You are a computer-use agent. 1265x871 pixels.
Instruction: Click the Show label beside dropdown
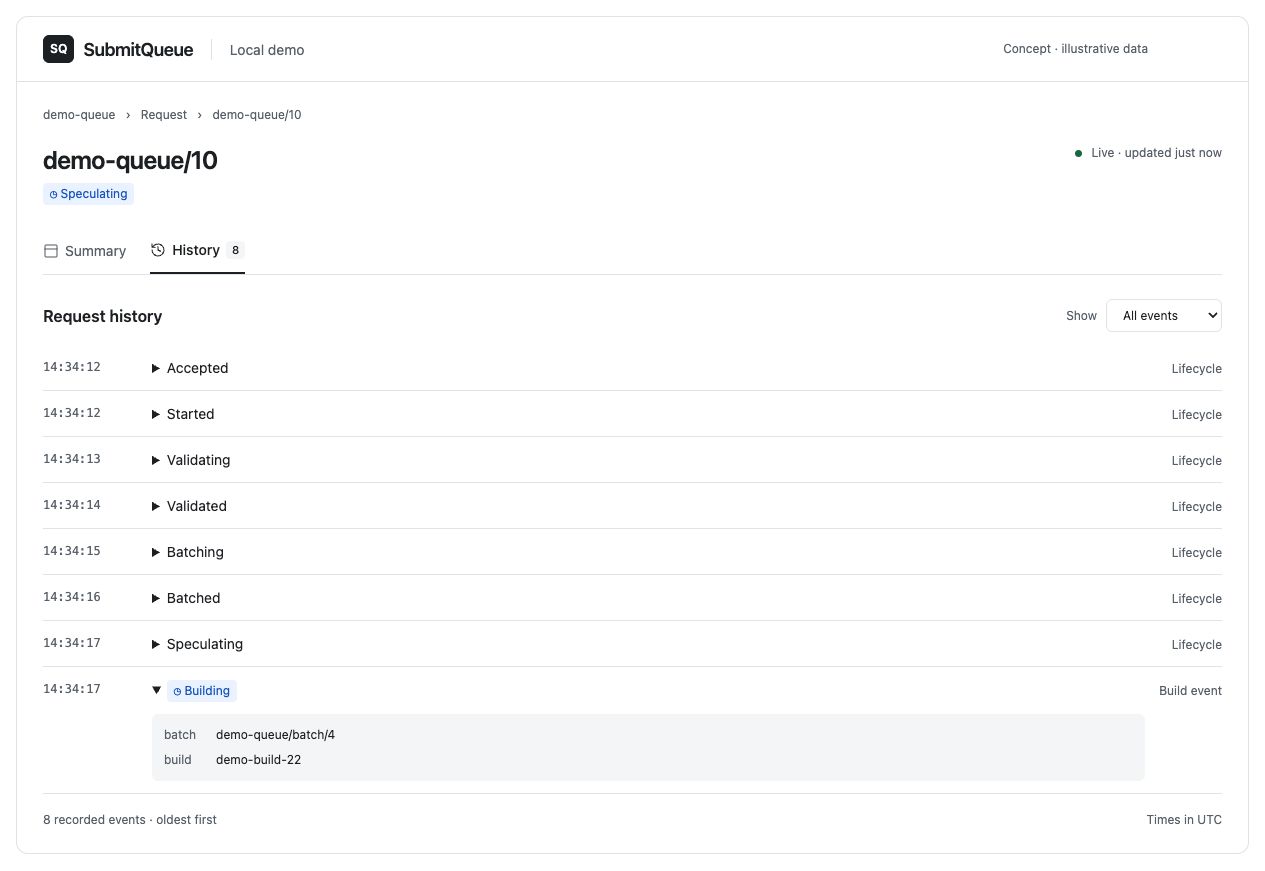1081,316
